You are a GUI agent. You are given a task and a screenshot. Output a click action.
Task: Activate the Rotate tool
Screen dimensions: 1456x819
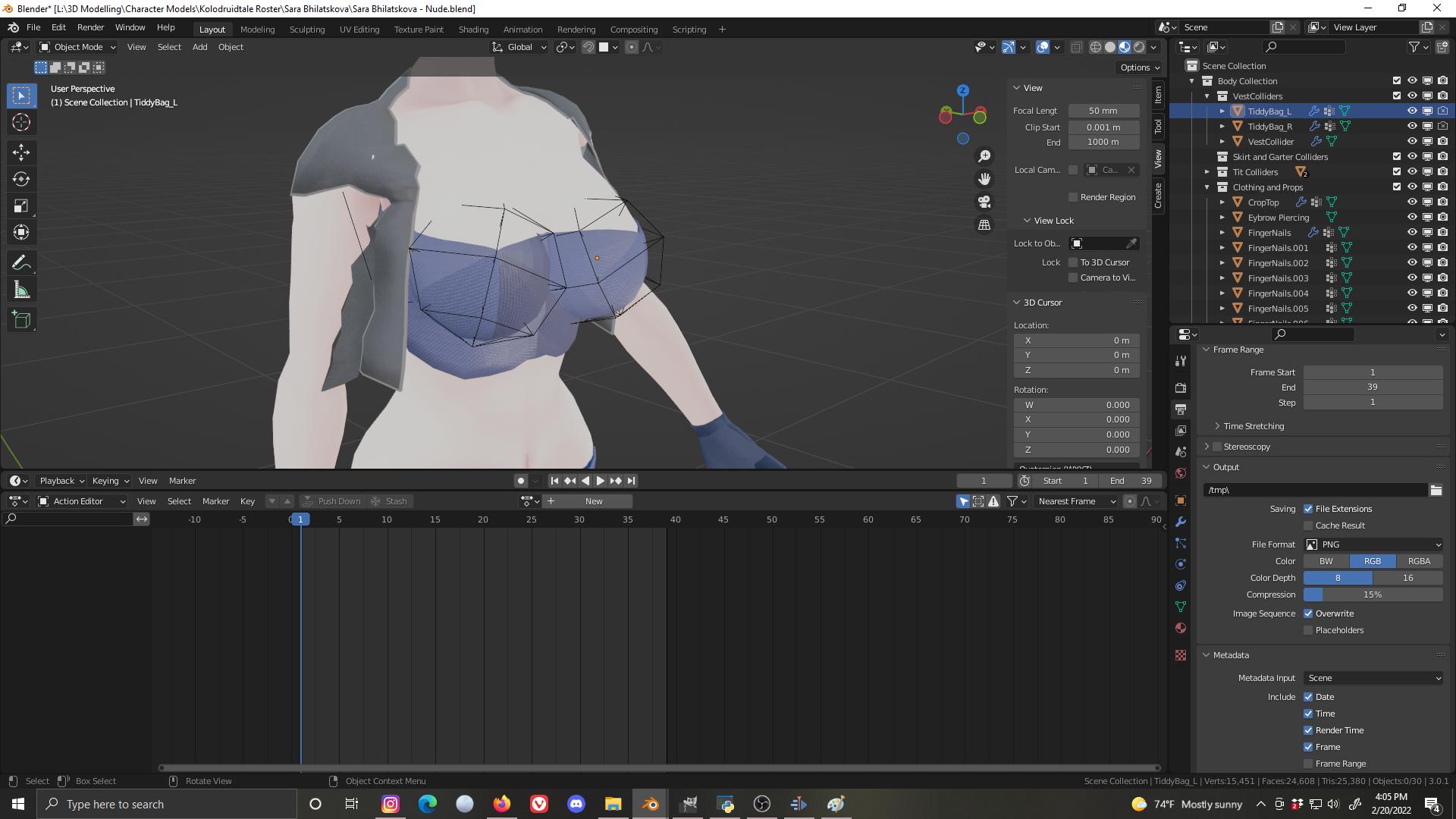21,179
